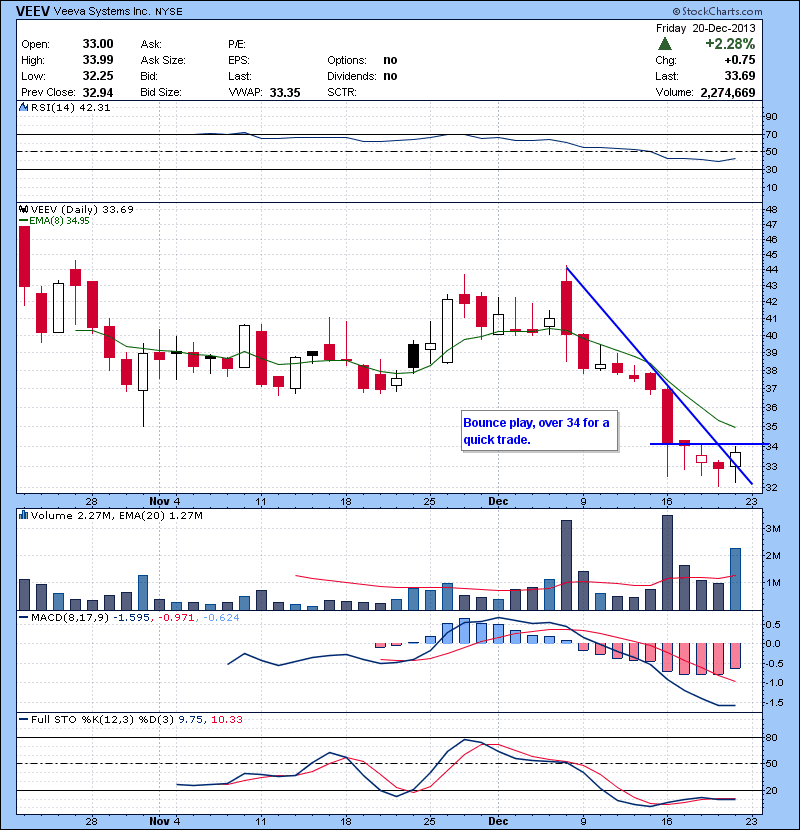Click the Volume value 2,274,669
The image size is (800, 830).
(728, 92)
